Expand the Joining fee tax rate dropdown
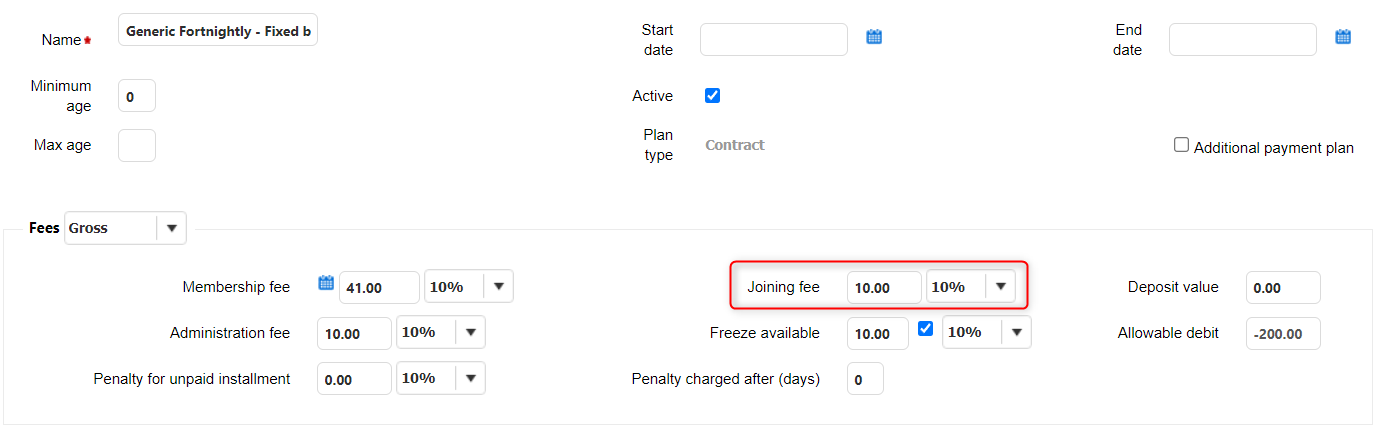The height and width of the screenshot is (438, 1383). 1000,287
